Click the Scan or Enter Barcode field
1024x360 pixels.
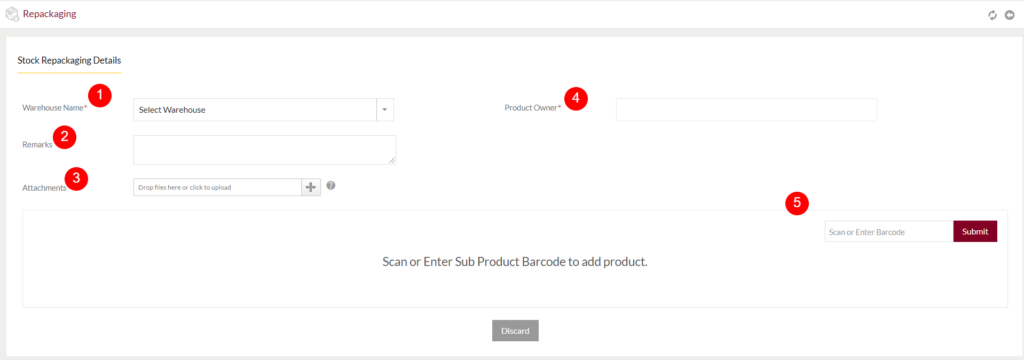tap(889, 231)
